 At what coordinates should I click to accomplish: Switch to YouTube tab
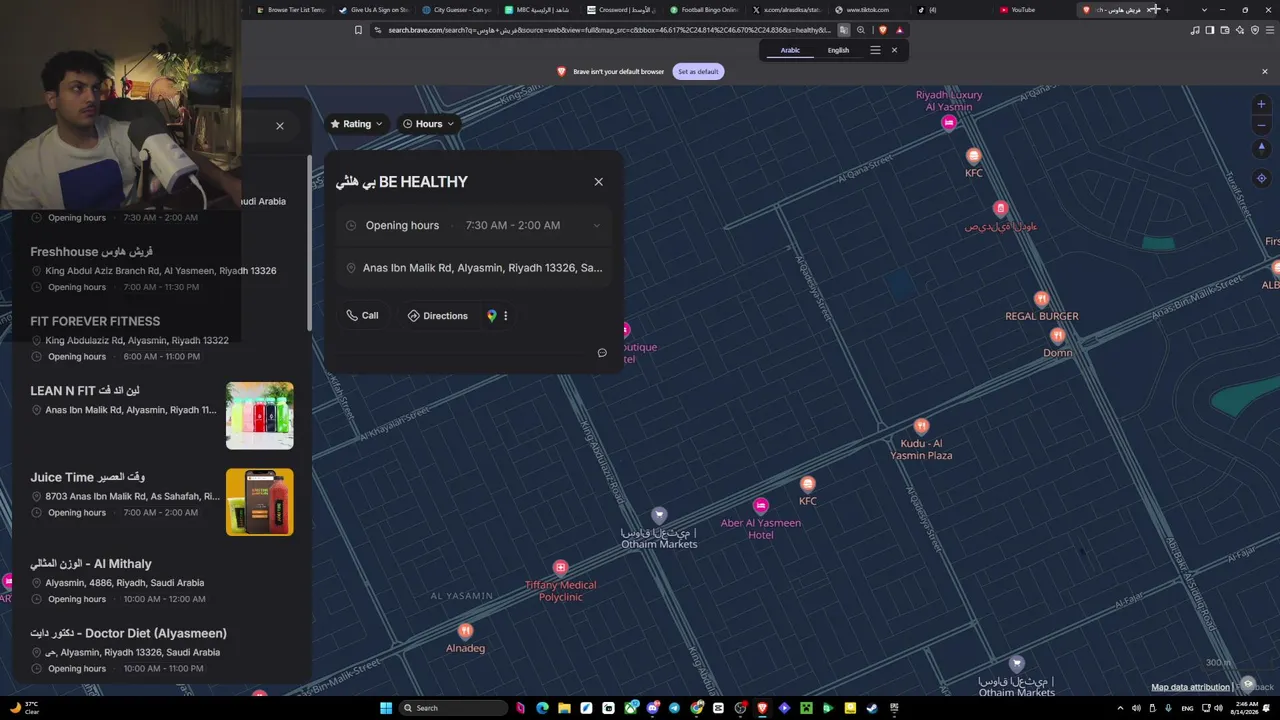(1030, 10)
